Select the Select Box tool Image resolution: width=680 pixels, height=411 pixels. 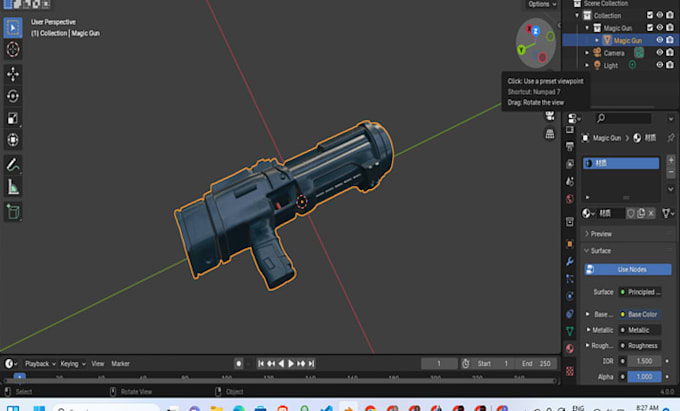(x=13, y=28)
